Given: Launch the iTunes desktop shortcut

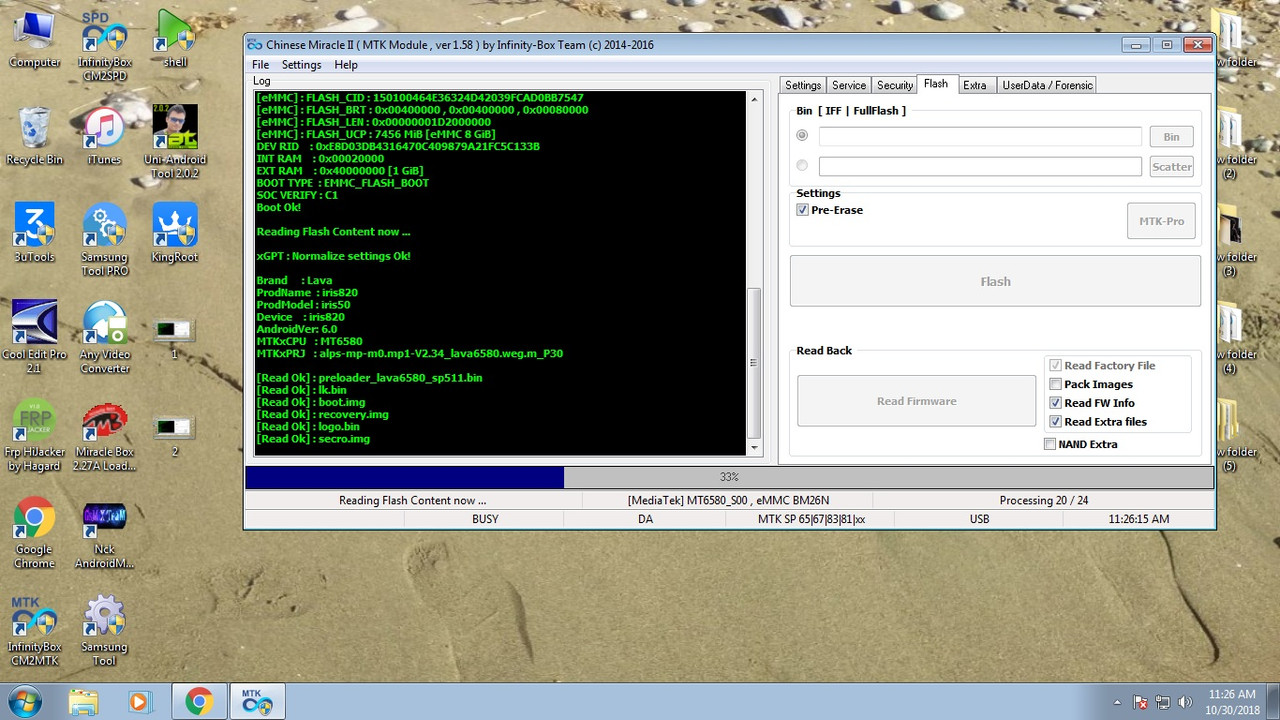Looking at the screenshot, I should coord(104,137).
